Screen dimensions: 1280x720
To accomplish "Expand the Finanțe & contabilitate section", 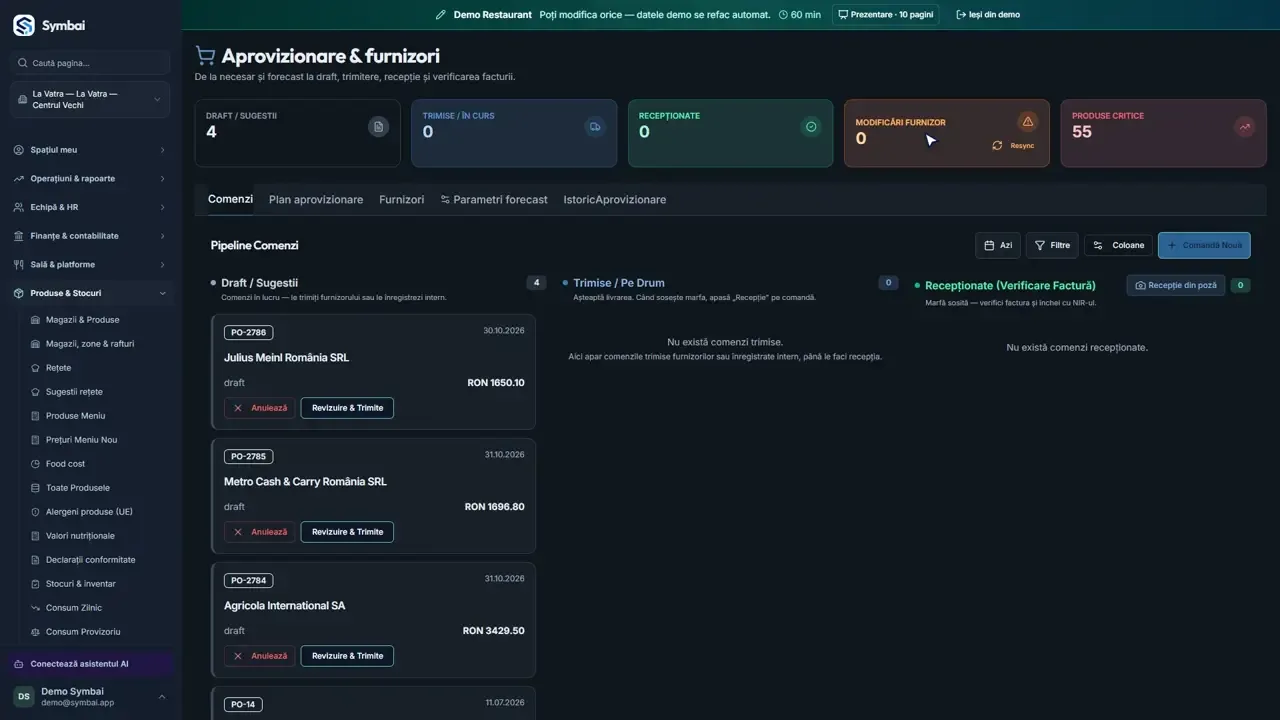I will click(x=90, y=236).
